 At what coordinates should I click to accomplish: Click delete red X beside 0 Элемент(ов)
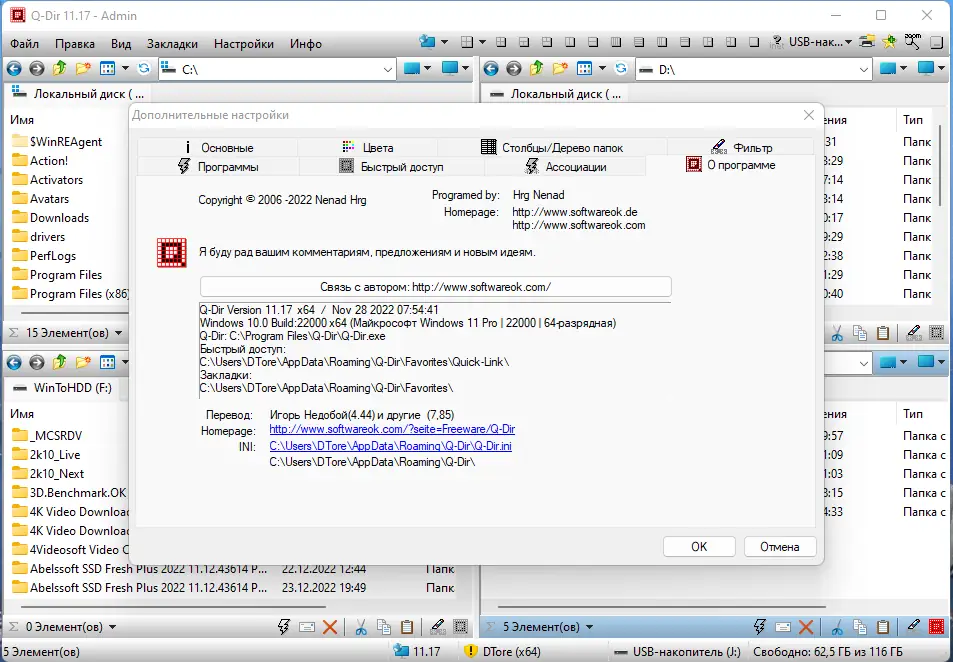(x=330, y=627)
